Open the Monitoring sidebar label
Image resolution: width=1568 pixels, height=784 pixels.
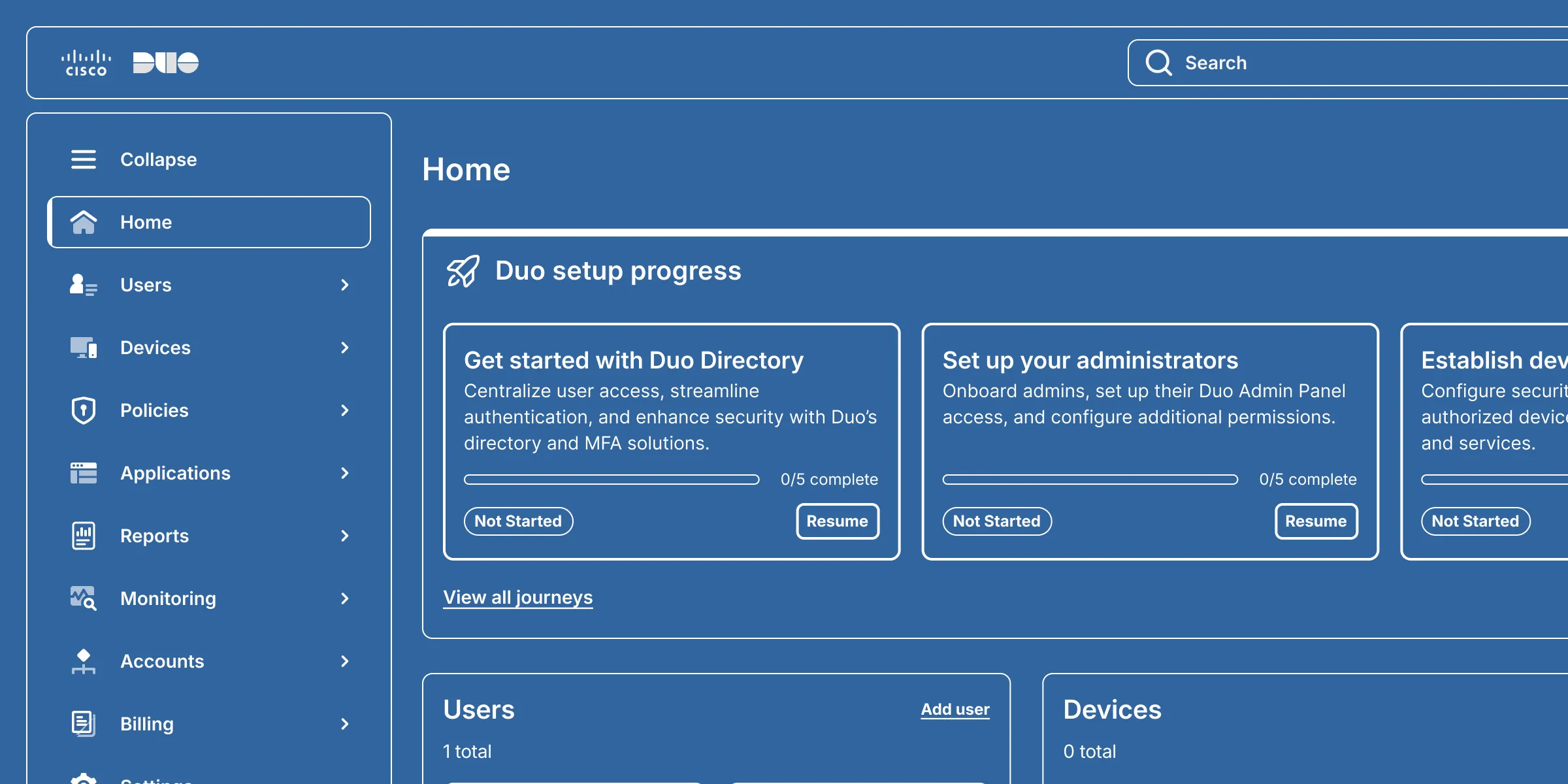coord(168,598)
